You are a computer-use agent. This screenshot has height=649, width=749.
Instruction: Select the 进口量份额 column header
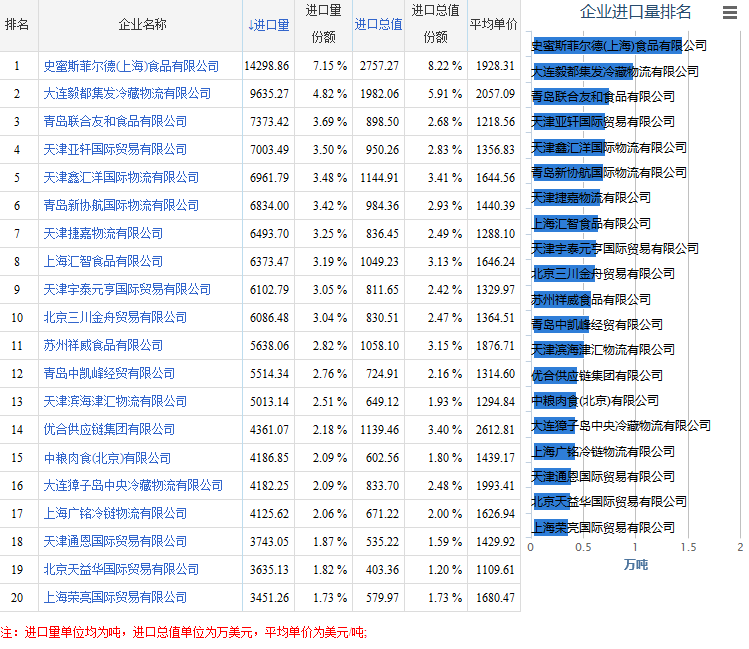tap(323, 23)
